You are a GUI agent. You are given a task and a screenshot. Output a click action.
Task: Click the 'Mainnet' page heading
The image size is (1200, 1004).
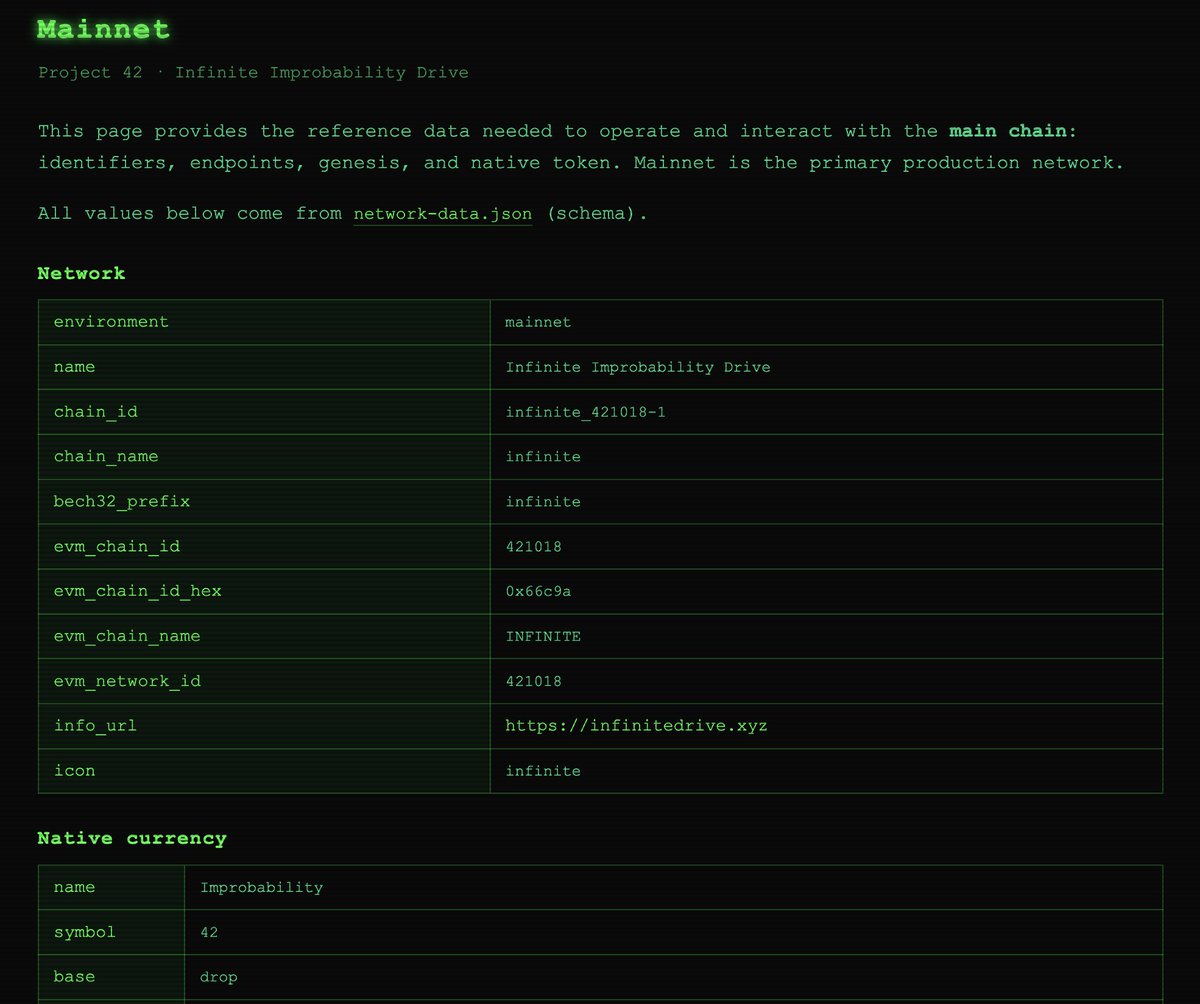pyautogui.click(x=104, y=29)
